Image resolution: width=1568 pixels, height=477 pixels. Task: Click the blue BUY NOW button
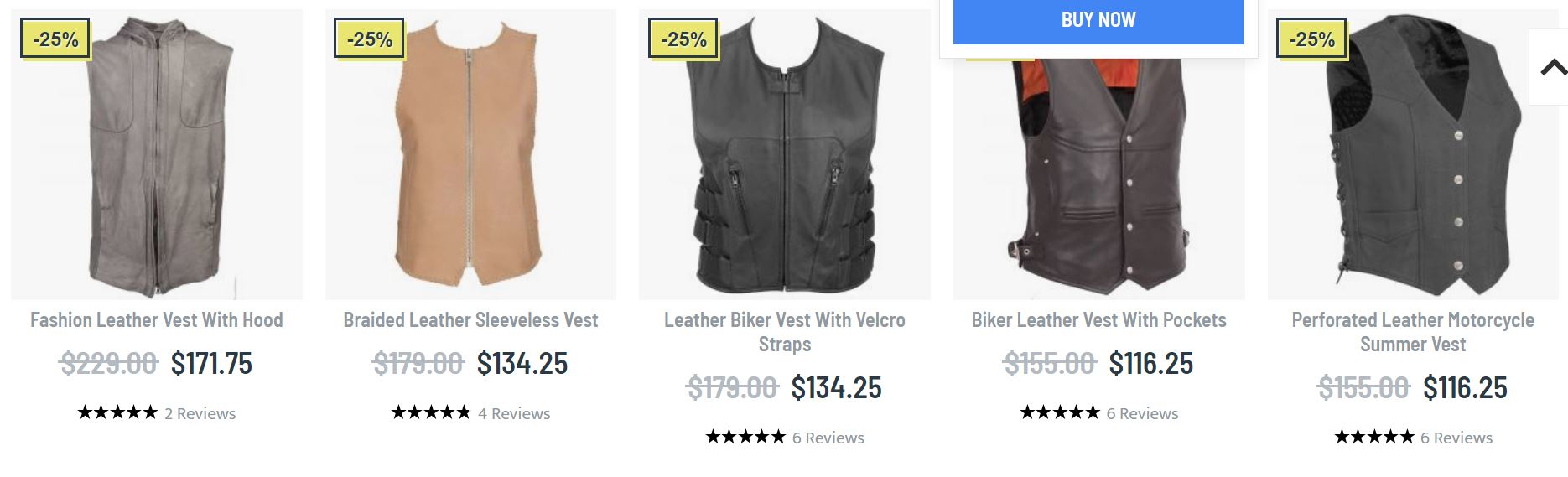(x=1098, y=20)
